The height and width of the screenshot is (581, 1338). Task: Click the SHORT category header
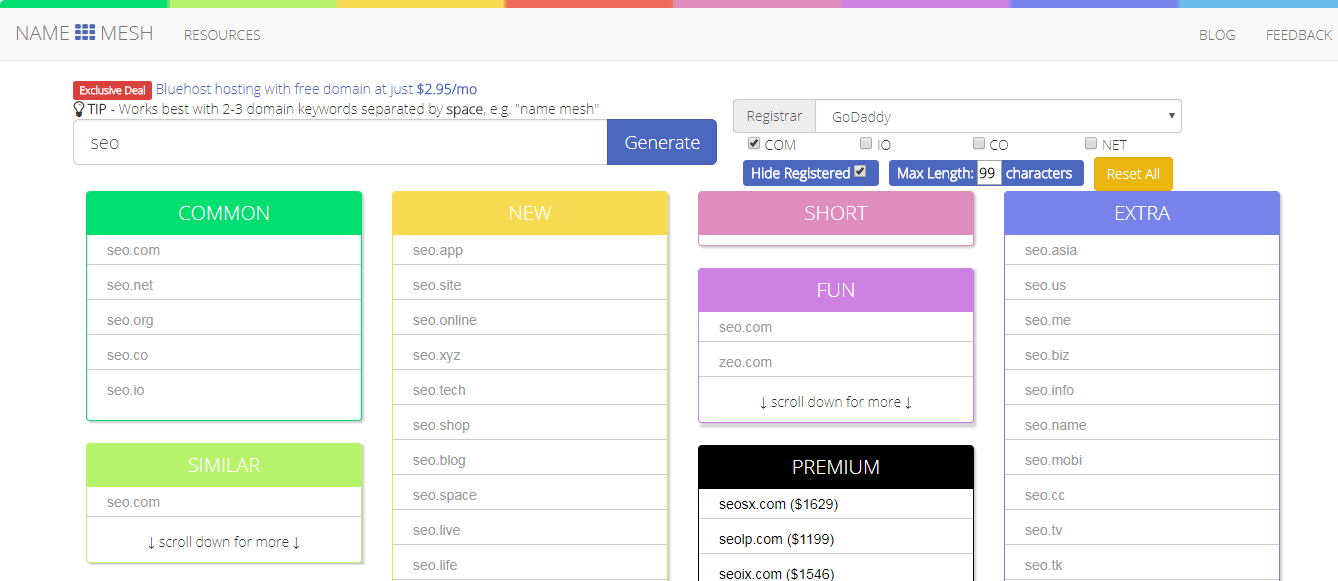click(836, 213)
